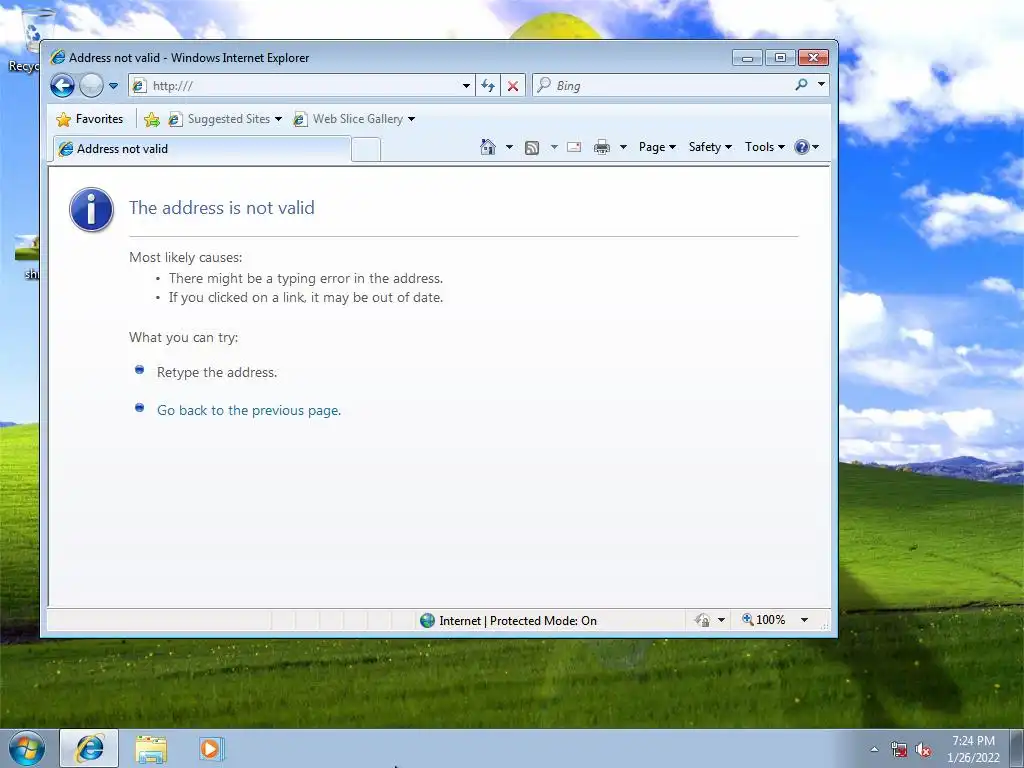1024x768 pixels.
Task: Launch Windows Media Player from taskbar
Action: pyautogui.click(x=212, y=748)
